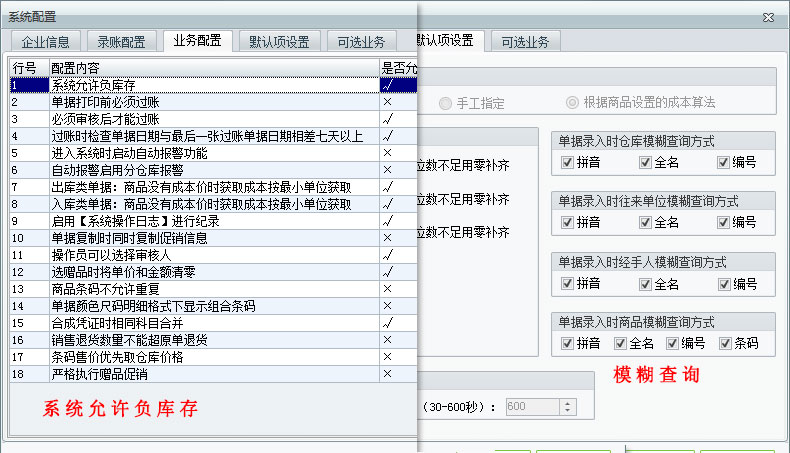Toggle 拼音 under 经手人模糊查询方式
Image resolution: width=790 pixels, height=453 pixels.
tap(567, 284)
